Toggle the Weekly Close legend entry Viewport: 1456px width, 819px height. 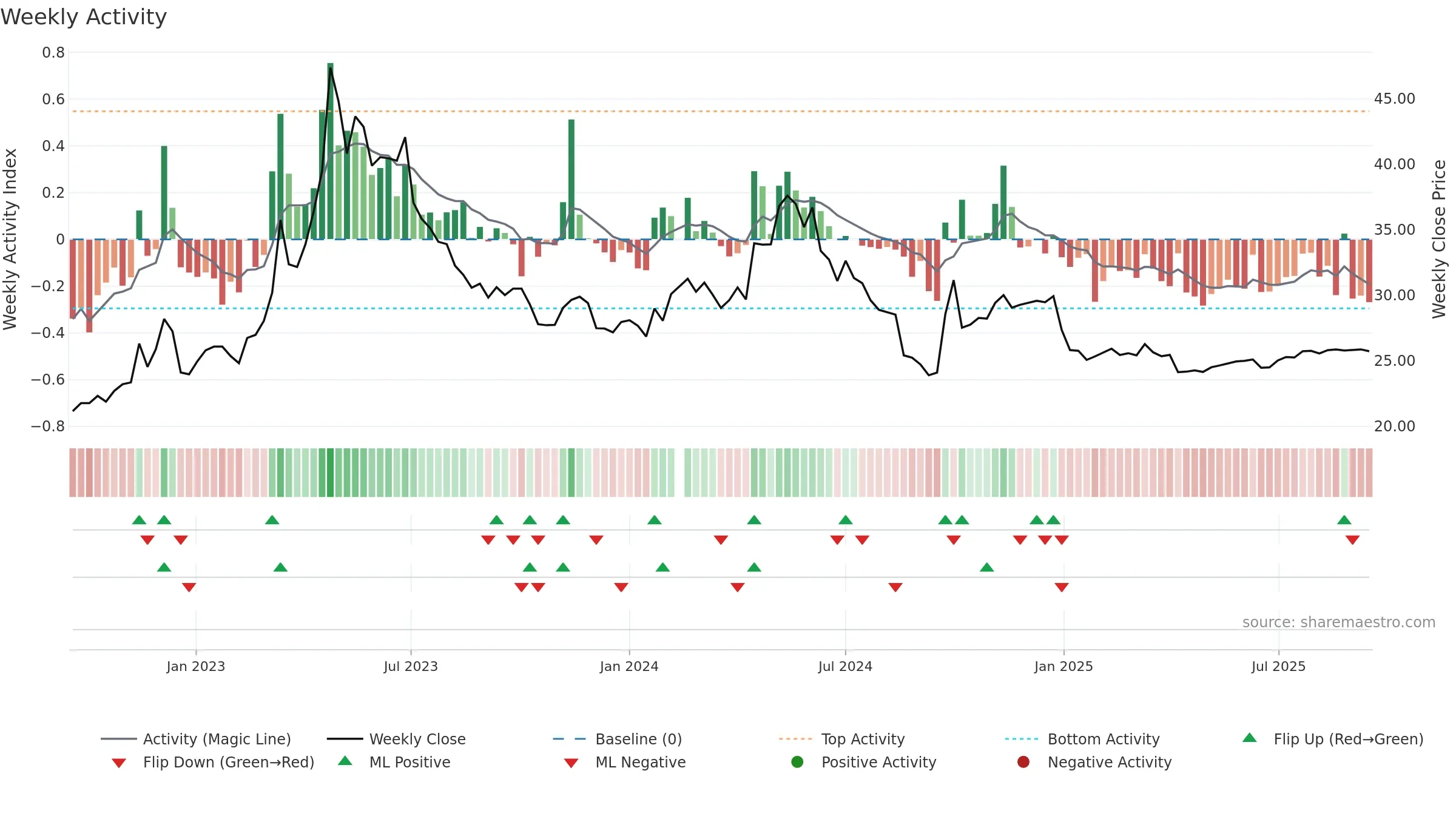pyautogui.click(x=397, y=739)
